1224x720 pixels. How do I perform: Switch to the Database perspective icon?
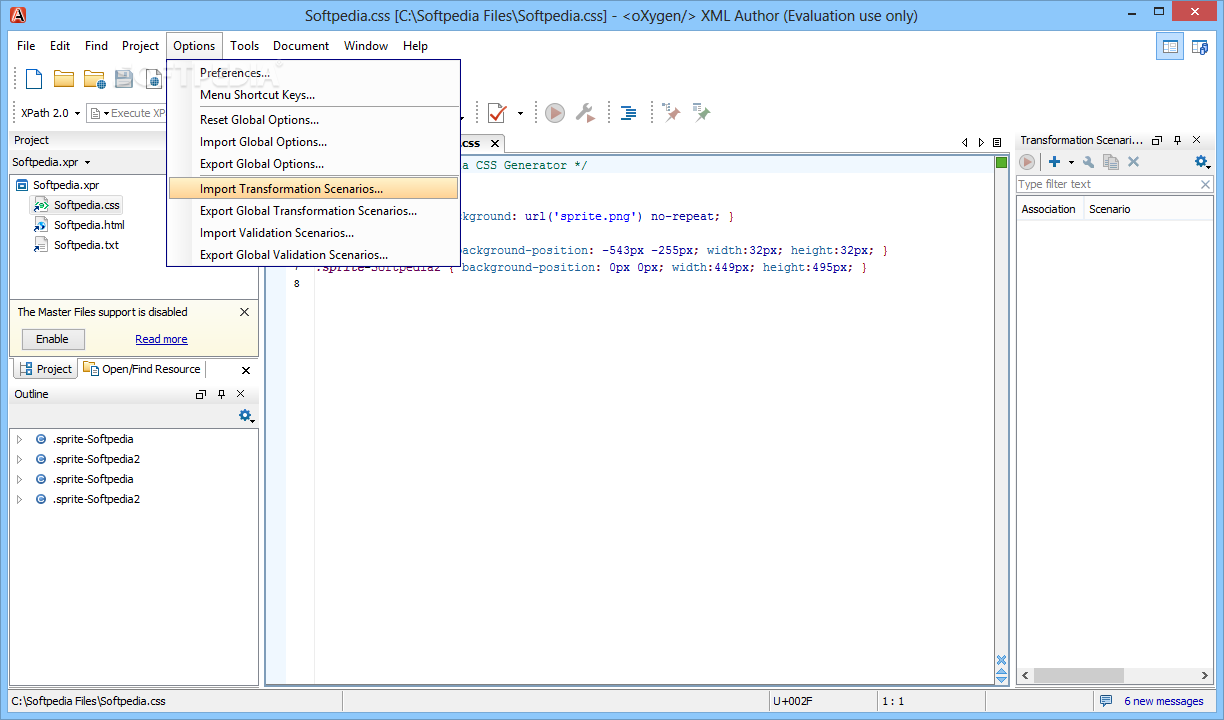coord(1200,46)
